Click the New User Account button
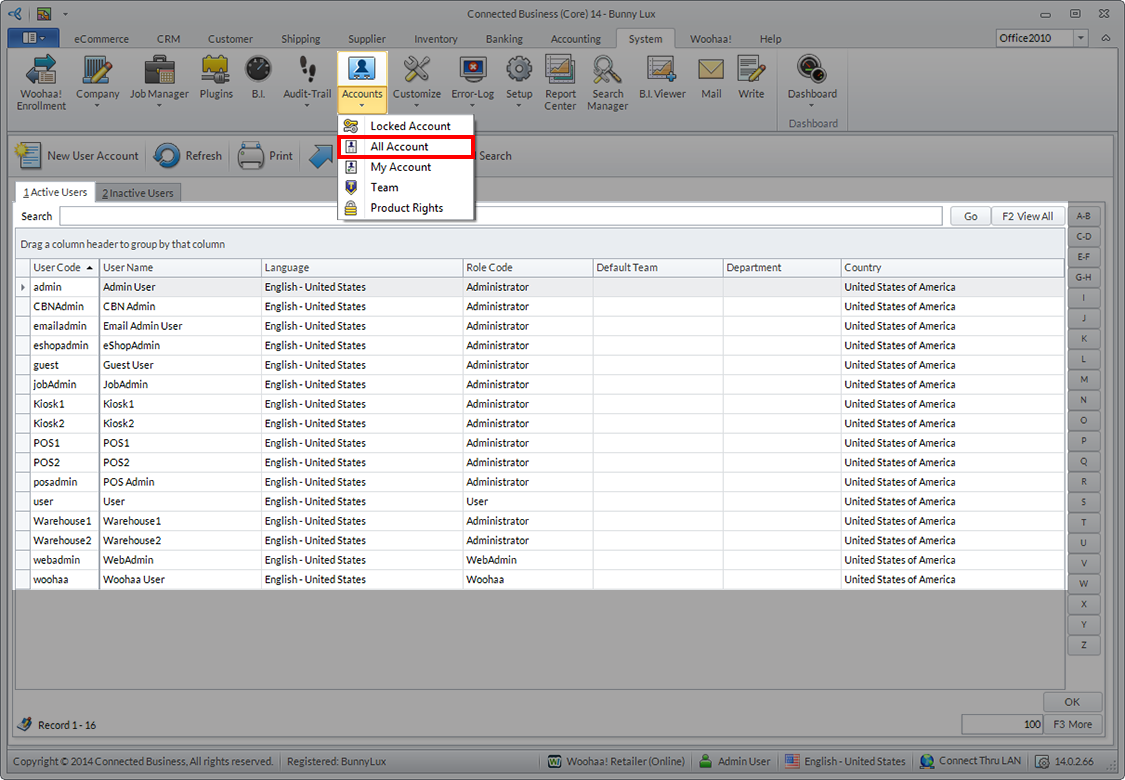Image resolution: width=1125 pixels, height=780 pixels. 78,156
